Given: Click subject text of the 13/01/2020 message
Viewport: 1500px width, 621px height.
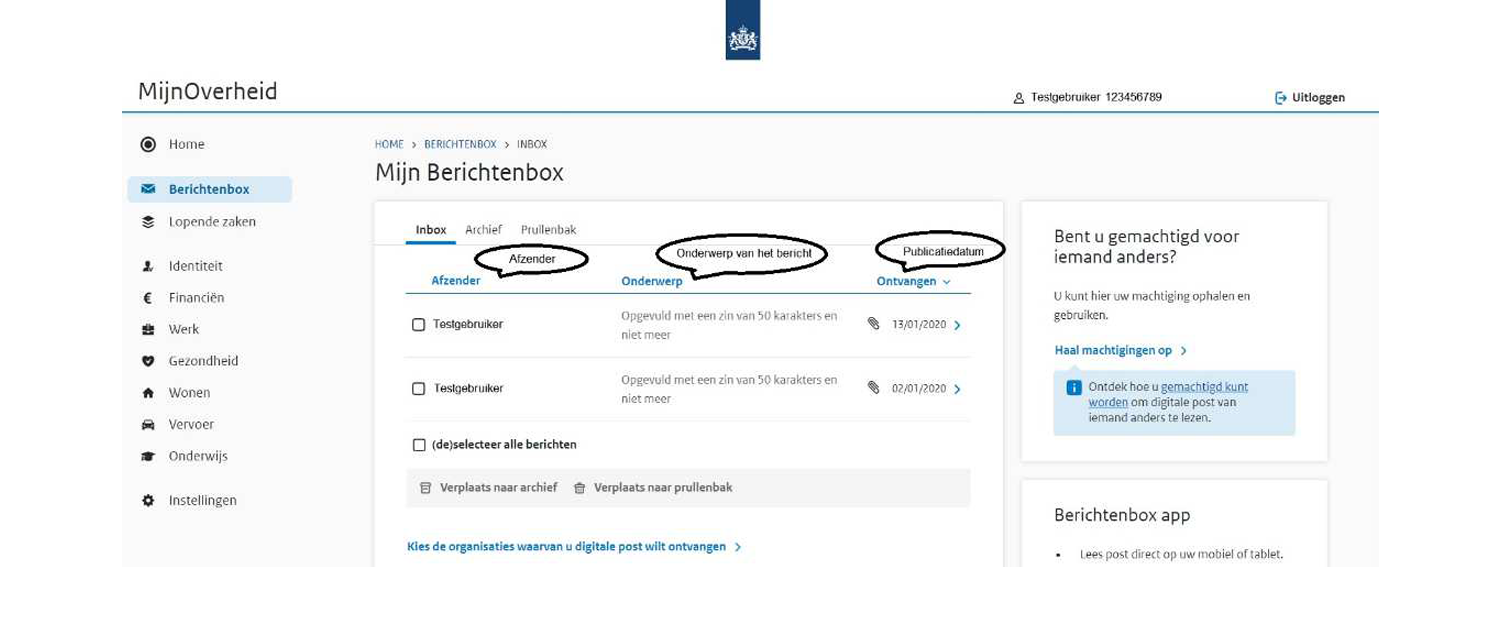Looking at the screenshot, I should (729, 325).
